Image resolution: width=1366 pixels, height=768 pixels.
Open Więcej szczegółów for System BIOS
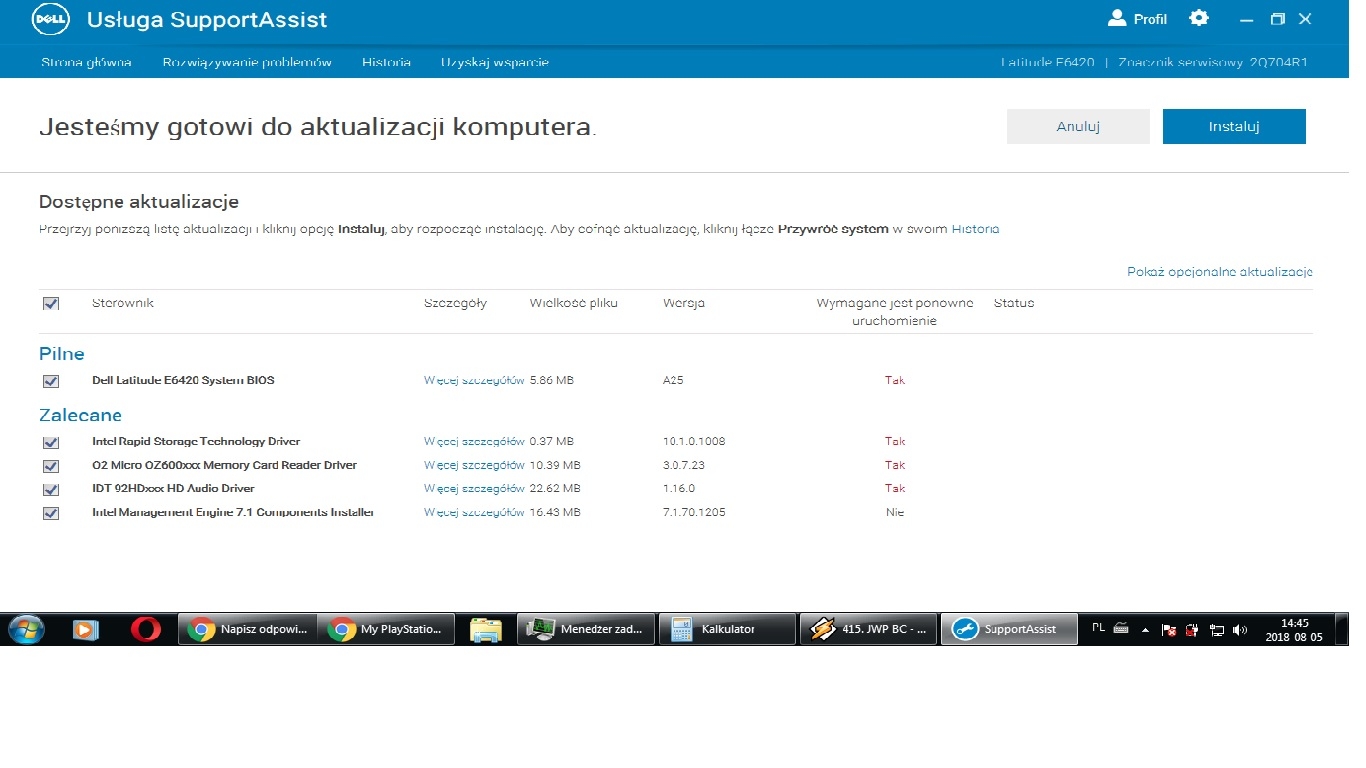(474, 381)
